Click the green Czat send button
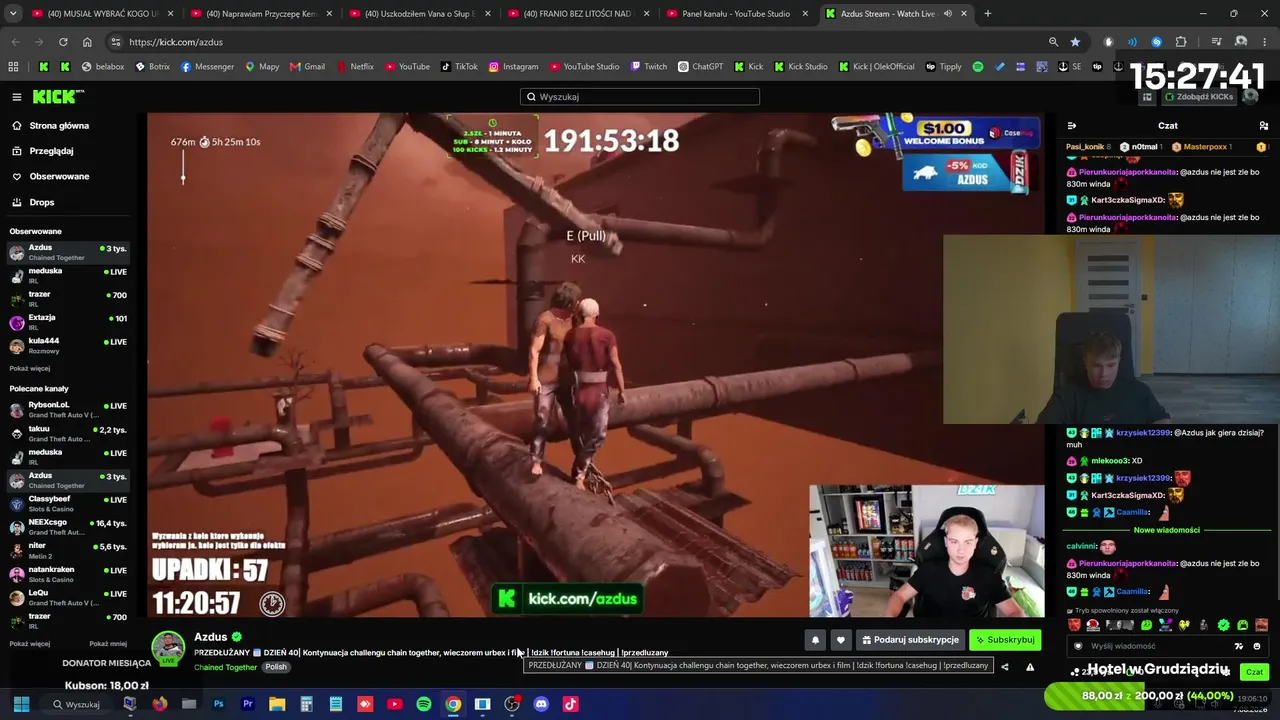1280x720 pixels. click(x=1254, y=672)
